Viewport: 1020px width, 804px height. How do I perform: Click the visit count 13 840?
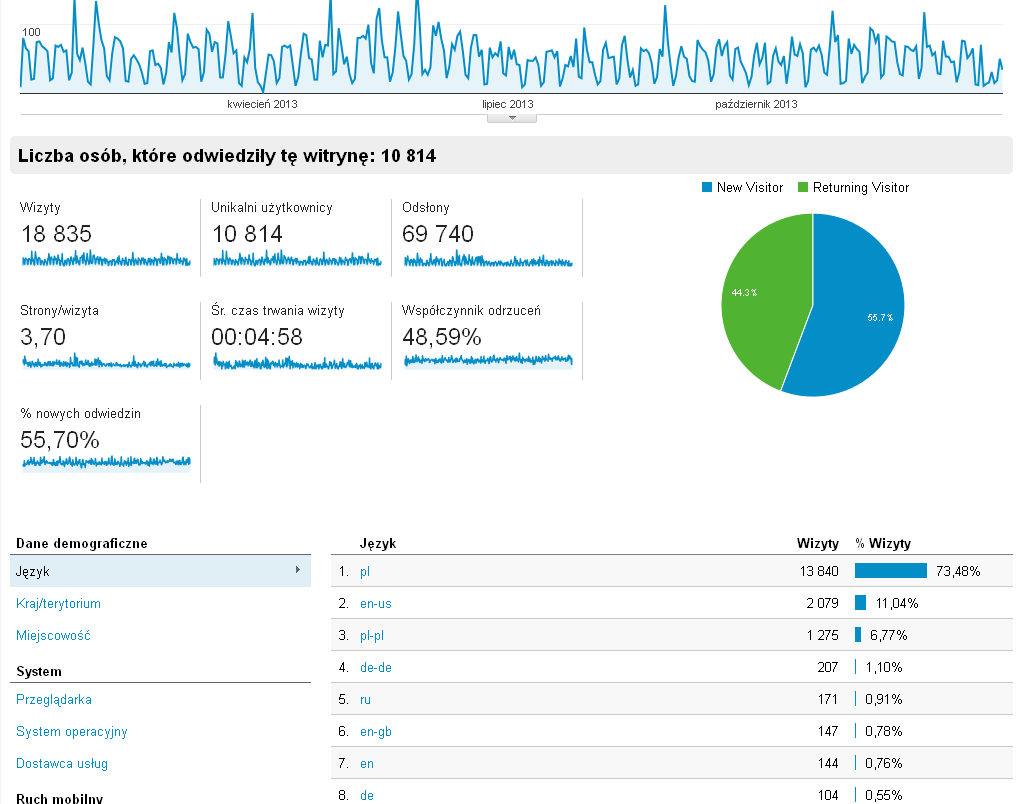[x=819, y=571]
